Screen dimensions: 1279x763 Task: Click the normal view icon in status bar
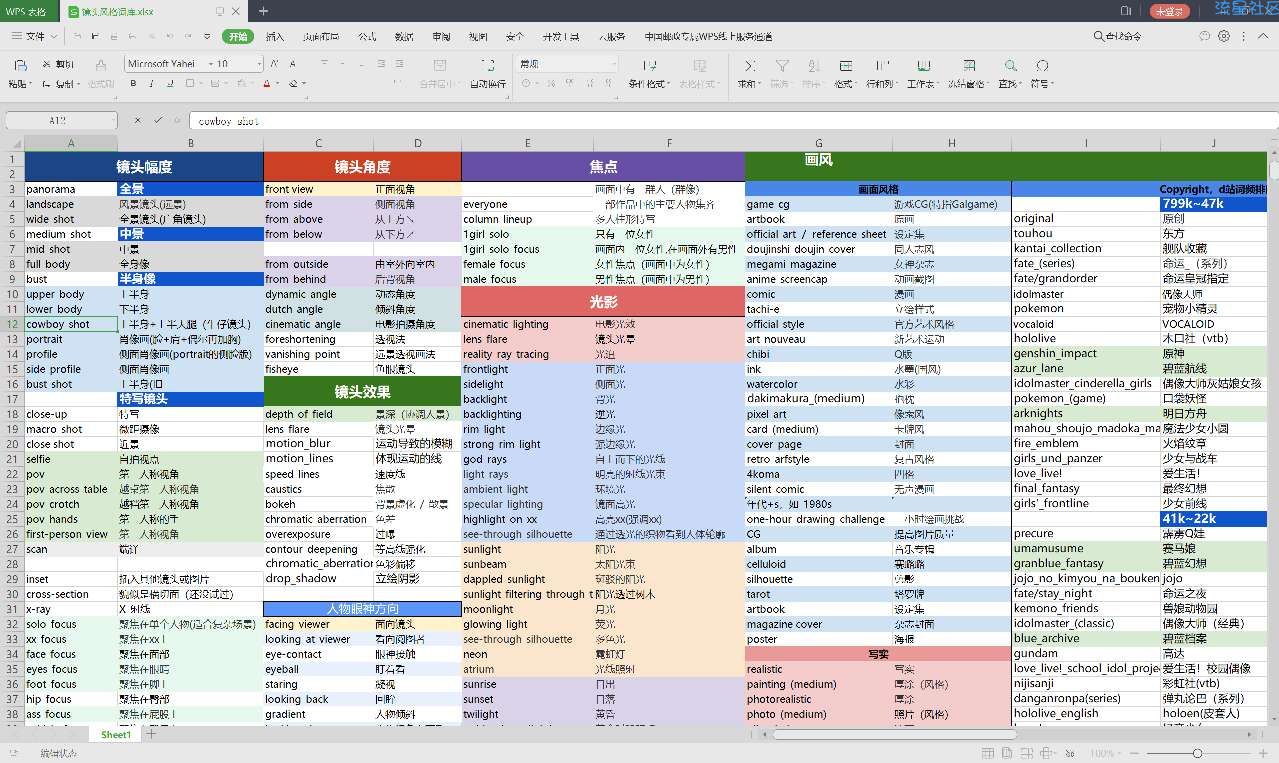989,753
